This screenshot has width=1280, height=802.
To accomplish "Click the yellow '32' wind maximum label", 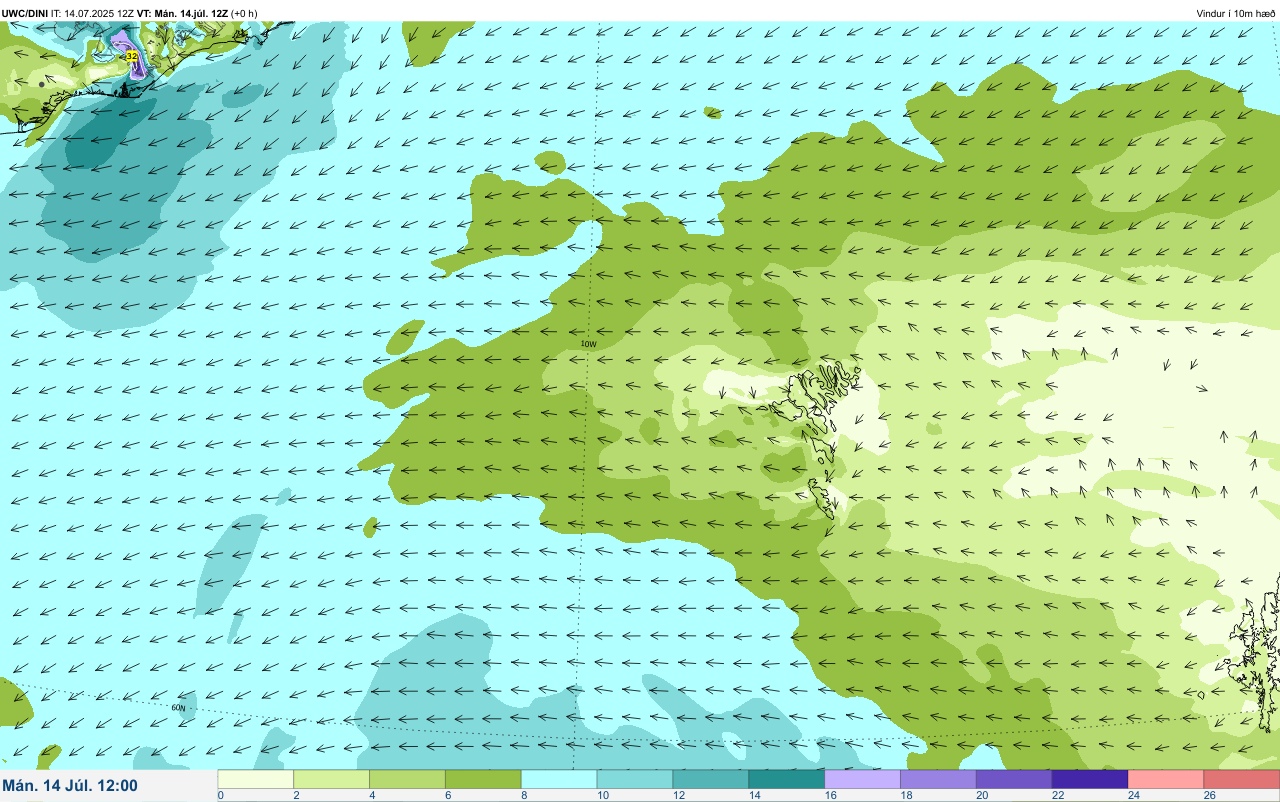I will pos(132,57).
